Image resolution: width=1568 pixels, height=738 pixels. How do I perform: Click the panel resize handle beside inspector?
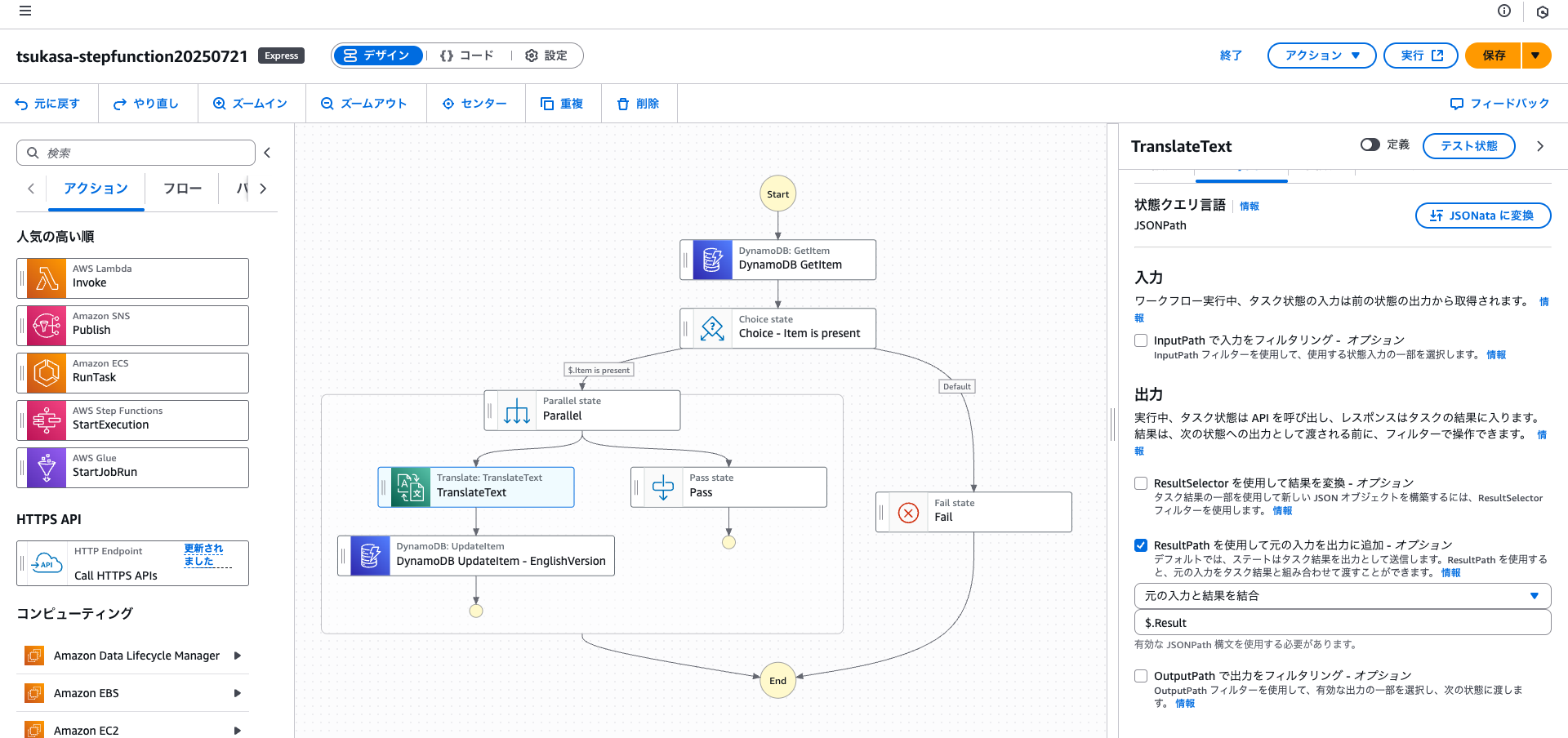click(1112, 425)
